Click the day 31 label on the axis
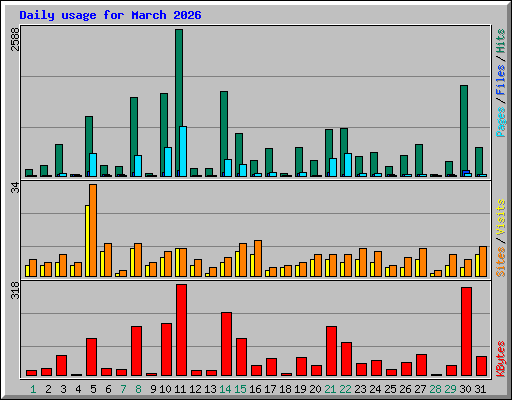512x400 pixels. point(480,389)
